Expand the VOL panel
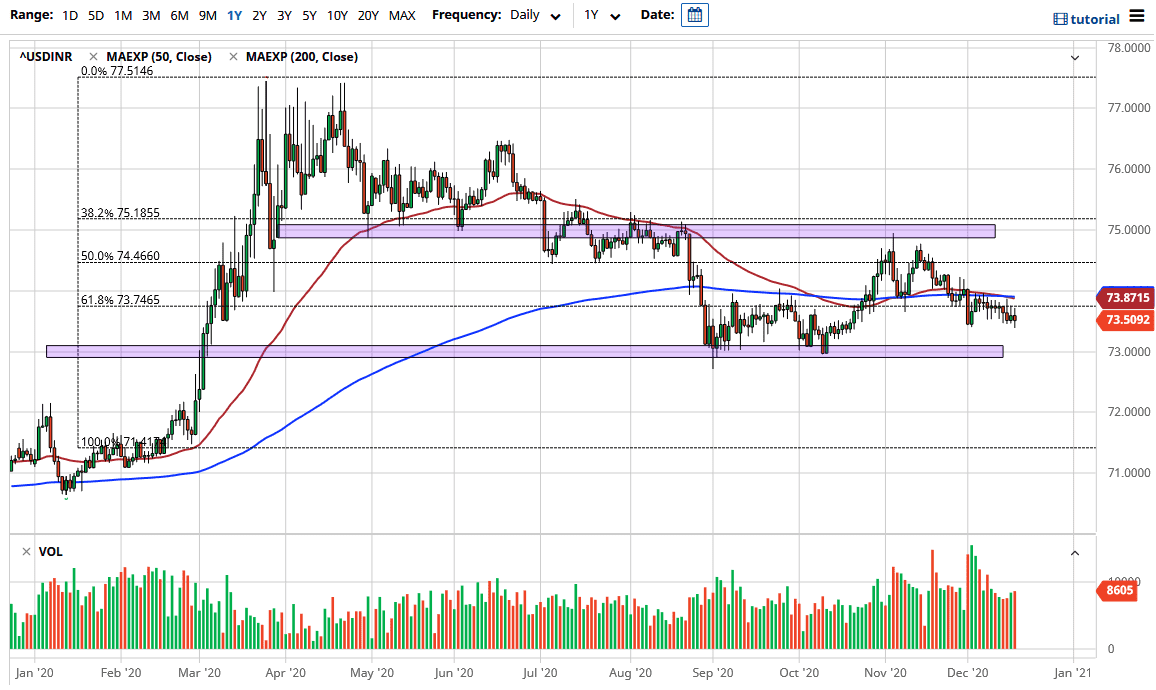 (x=1075, y=551)
